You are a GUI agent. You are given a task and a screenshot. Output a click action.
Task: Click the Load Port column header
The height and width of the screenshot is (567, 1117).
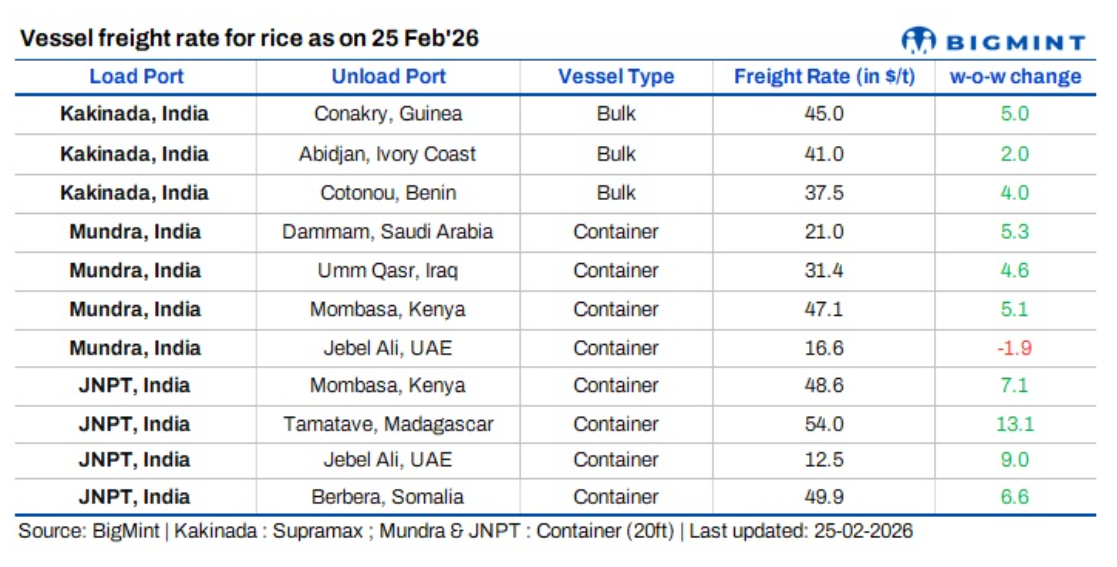(136, 76)
